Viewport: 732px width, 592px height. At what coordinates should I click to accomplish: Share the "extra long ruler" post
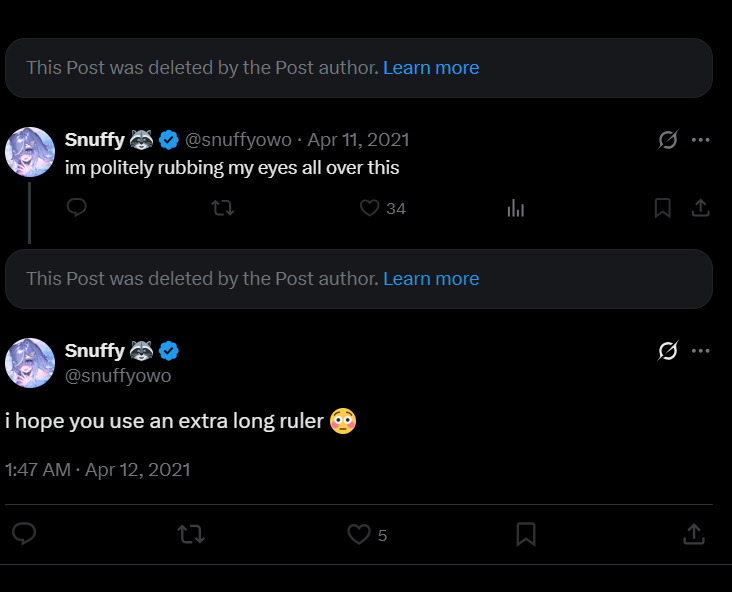tap(693, 535)
